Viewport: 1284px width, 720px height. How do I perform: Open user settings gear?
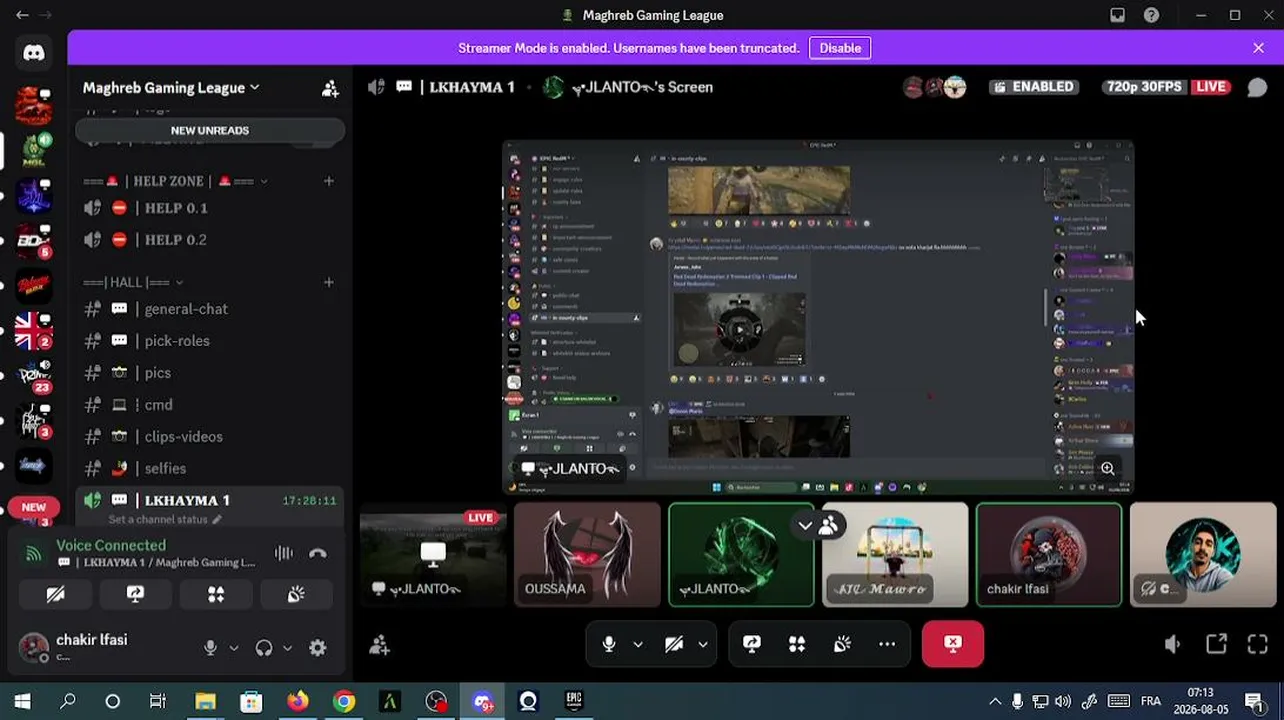coord(318,647)
